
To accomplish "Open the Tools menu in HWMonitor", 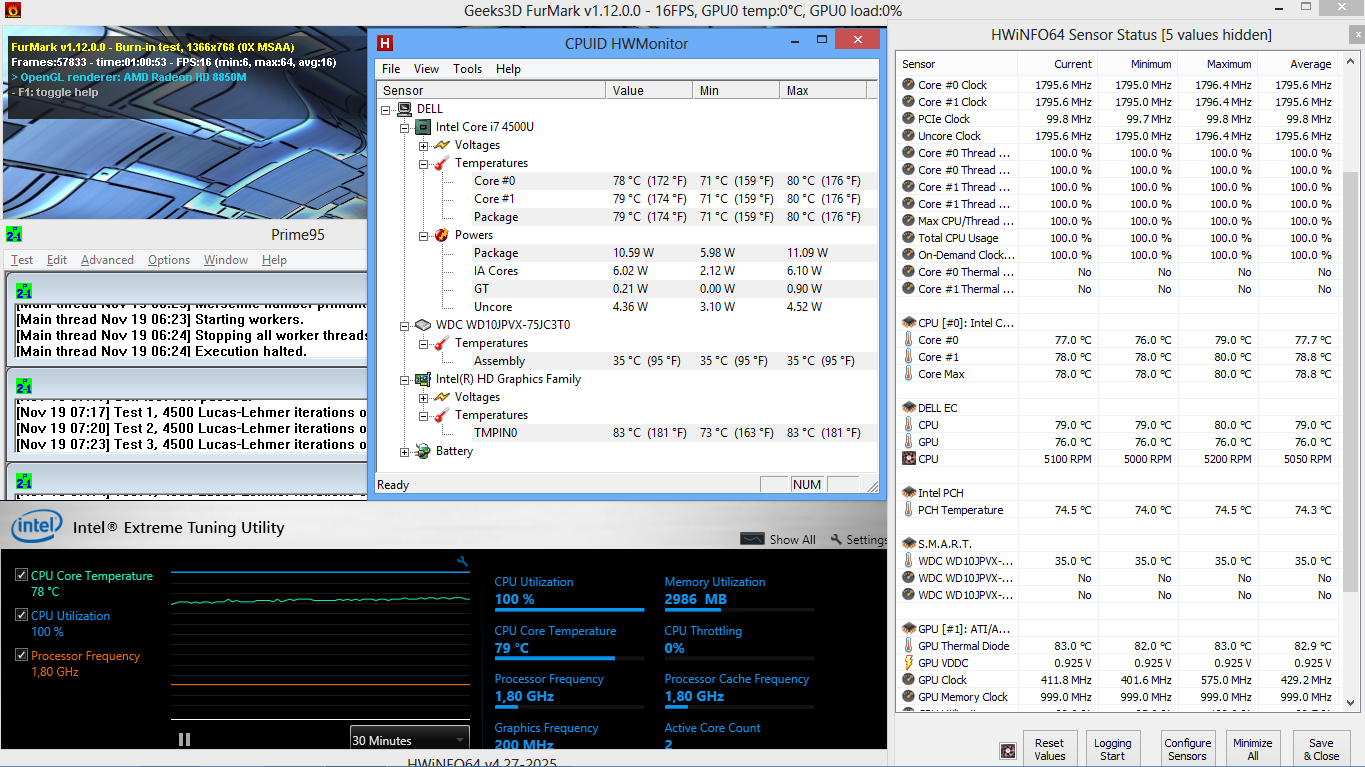I will coord(467,69).
